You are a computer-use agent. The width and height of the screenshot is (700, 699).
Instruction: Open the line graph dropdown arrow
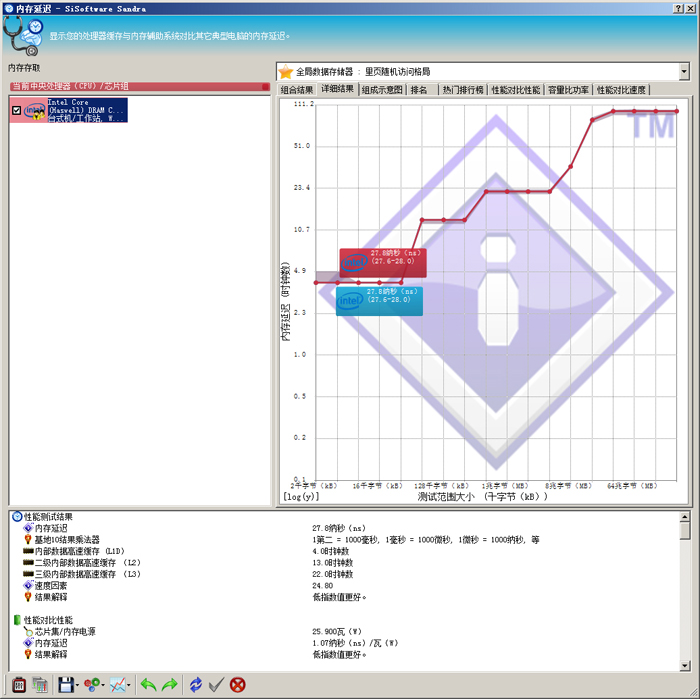(129, 685)
